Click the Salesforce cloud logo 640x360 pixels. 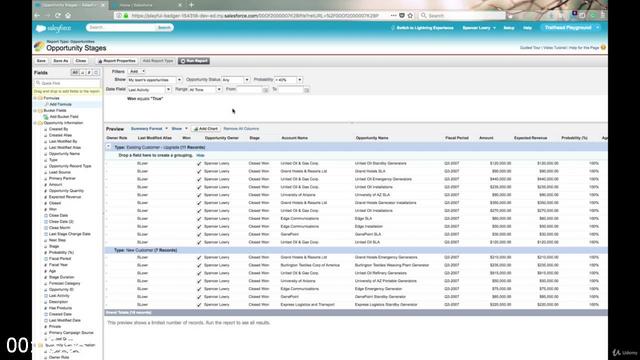point(40,28)
